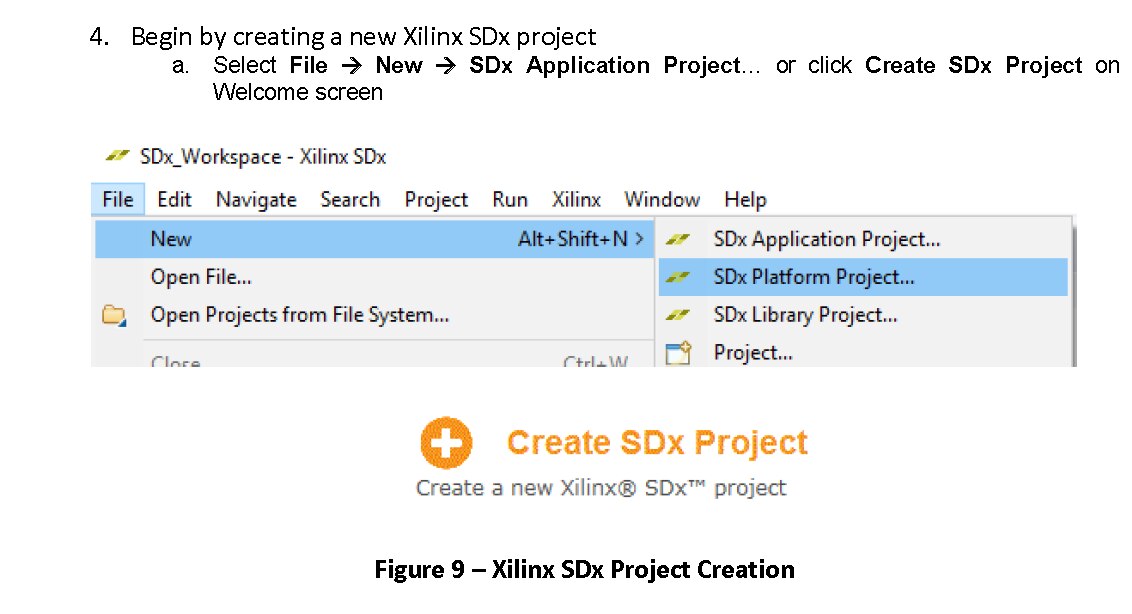Open the Navigate menu

click(256, 199)
